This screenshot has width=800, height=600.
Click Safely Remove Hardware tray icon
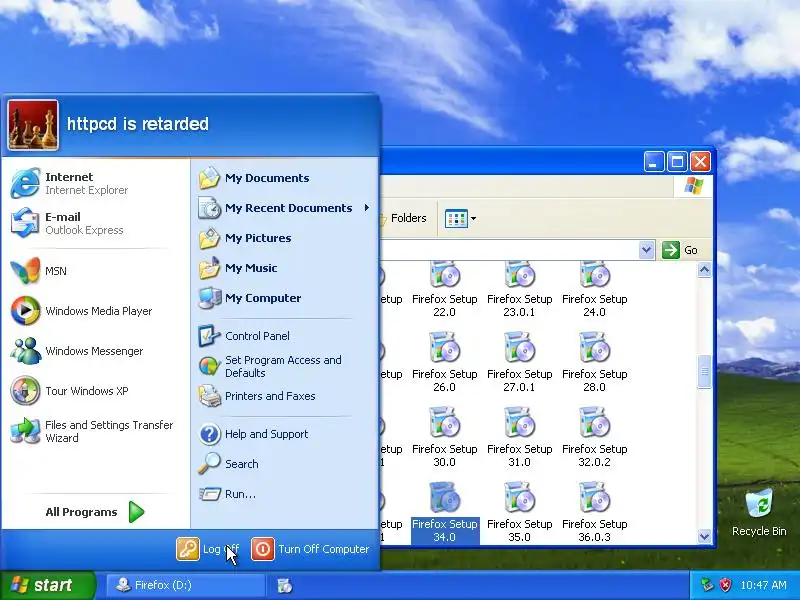coord(707,585)
